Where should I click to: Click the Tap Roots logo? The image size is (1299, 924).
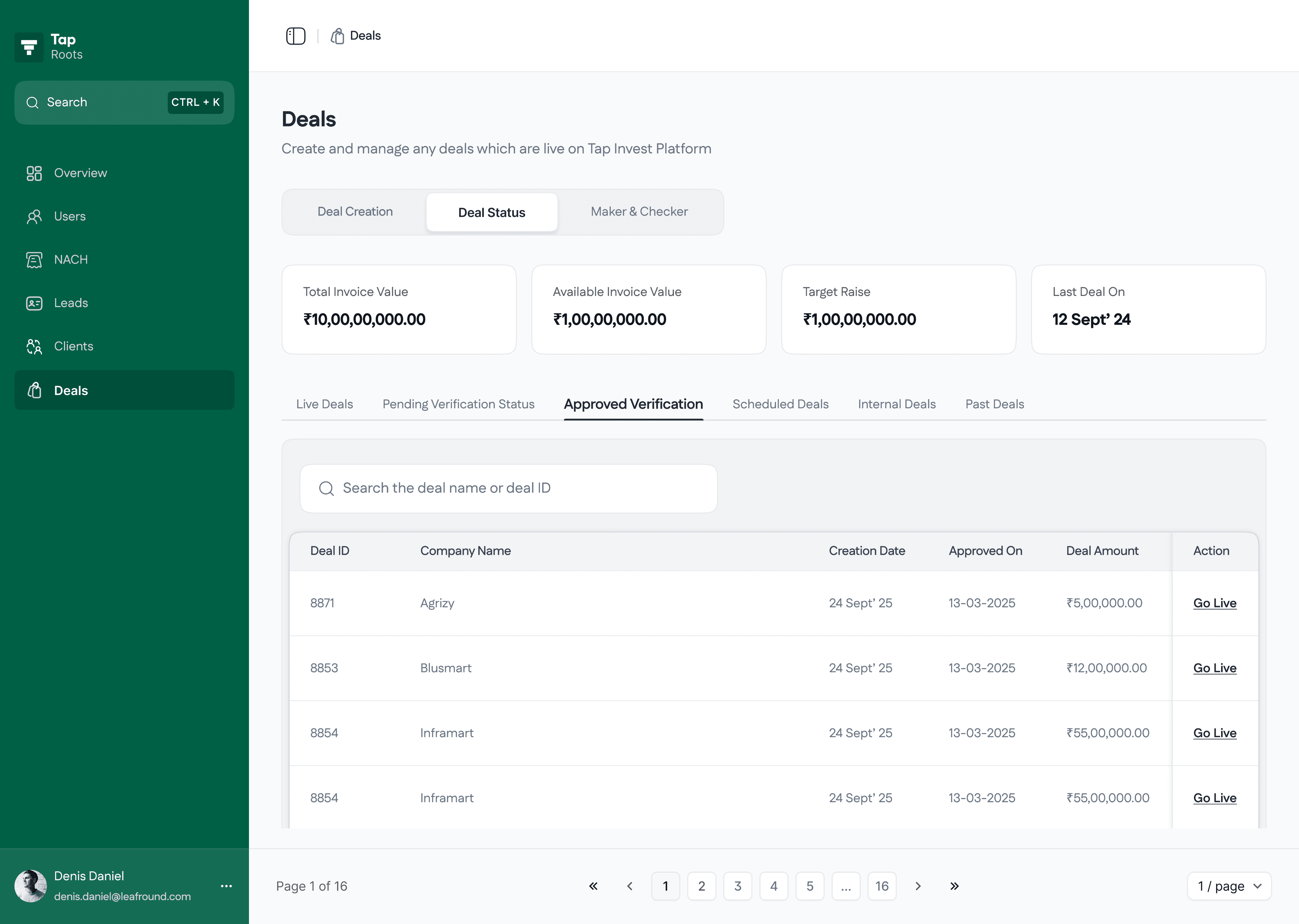[x=29, y=47]
